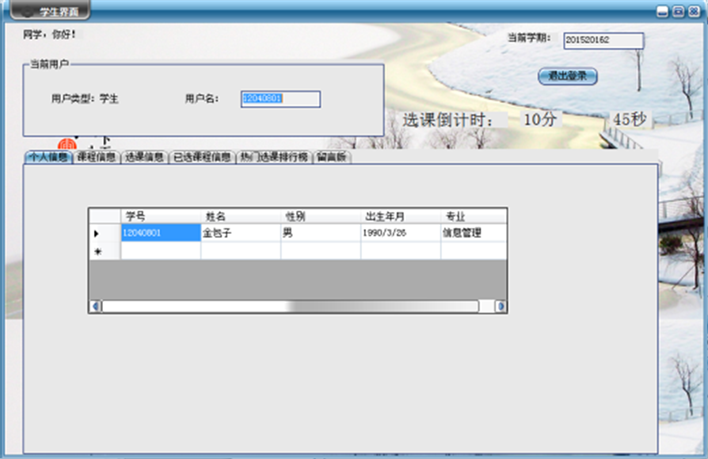Click the 姓名 column header
708x459 pixels.
(241, 216)
